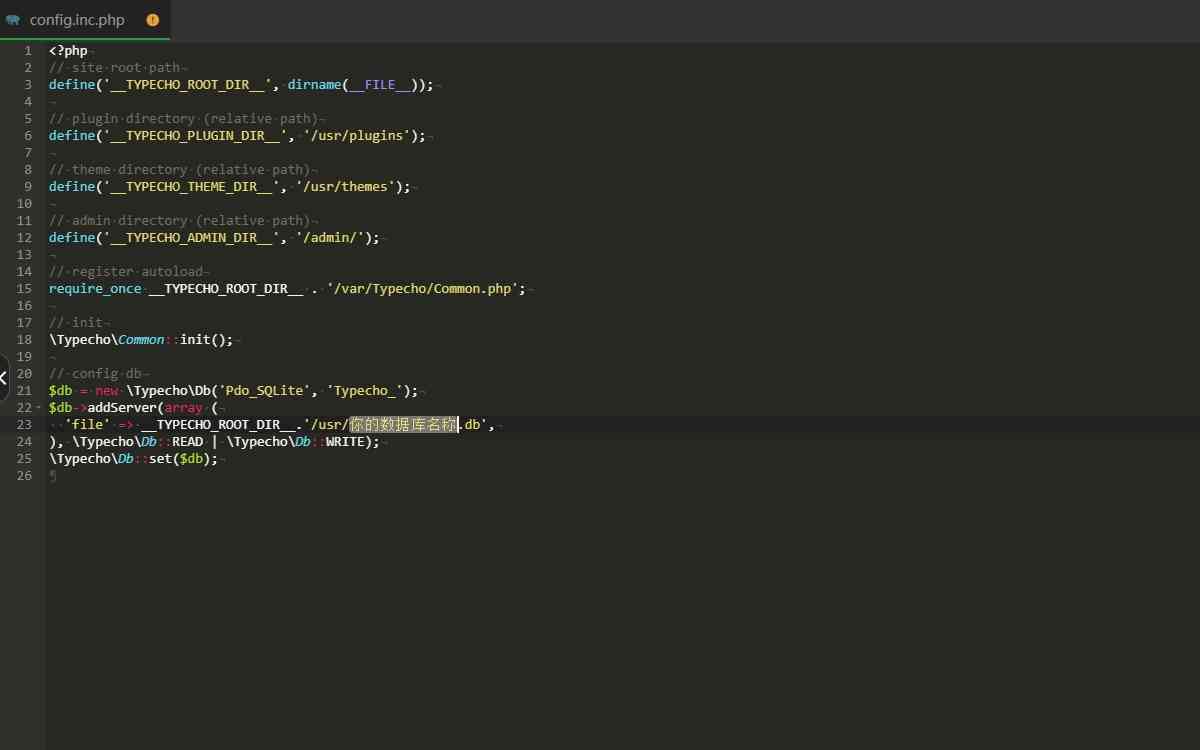1200x750 pixels.
Task: Click line number 23 in the gutter
Action: (x=25, y=425)
